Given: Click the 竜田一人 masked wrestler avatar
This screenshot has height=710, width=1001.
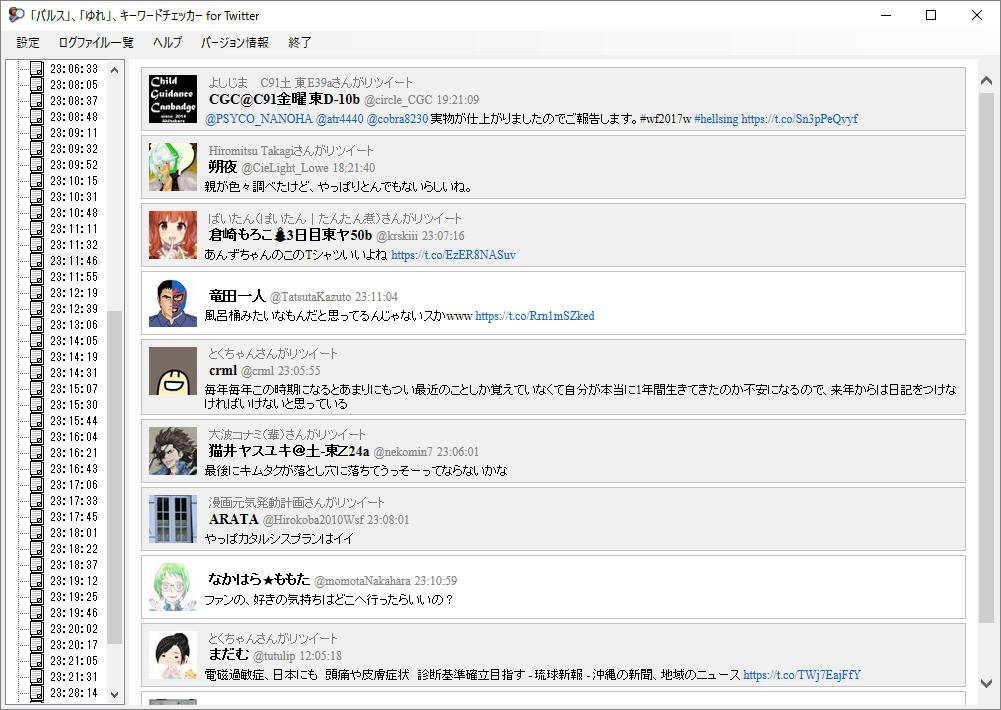Looking at the screenshot, I should [173, 303].
